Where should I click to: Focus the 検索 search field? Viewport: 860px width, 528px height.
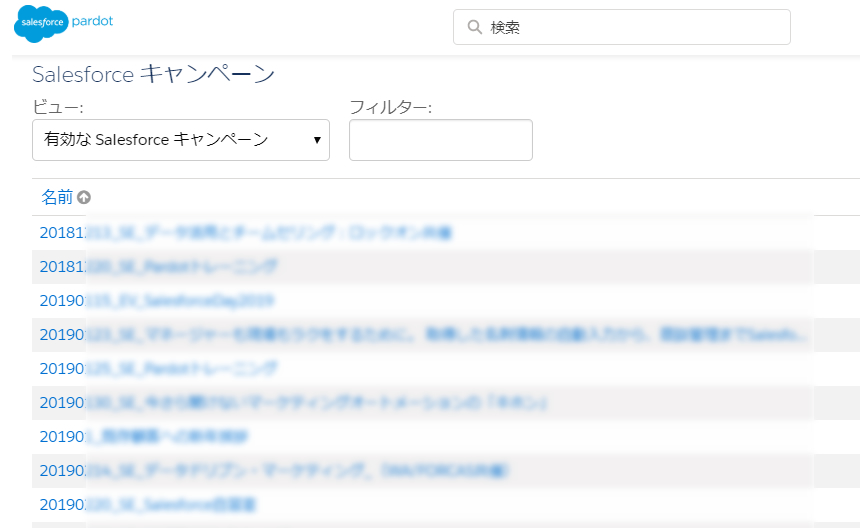[x=621, y=27]
